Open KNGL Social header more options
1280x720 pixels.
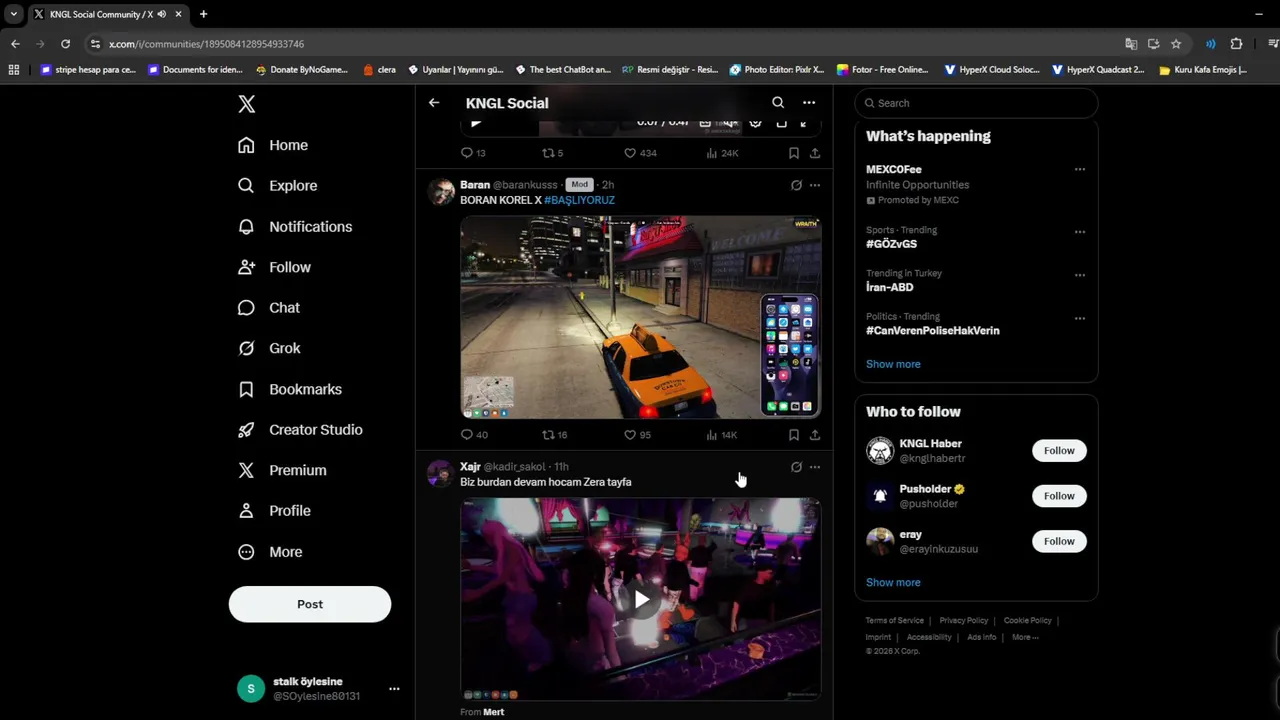[809, 103]
